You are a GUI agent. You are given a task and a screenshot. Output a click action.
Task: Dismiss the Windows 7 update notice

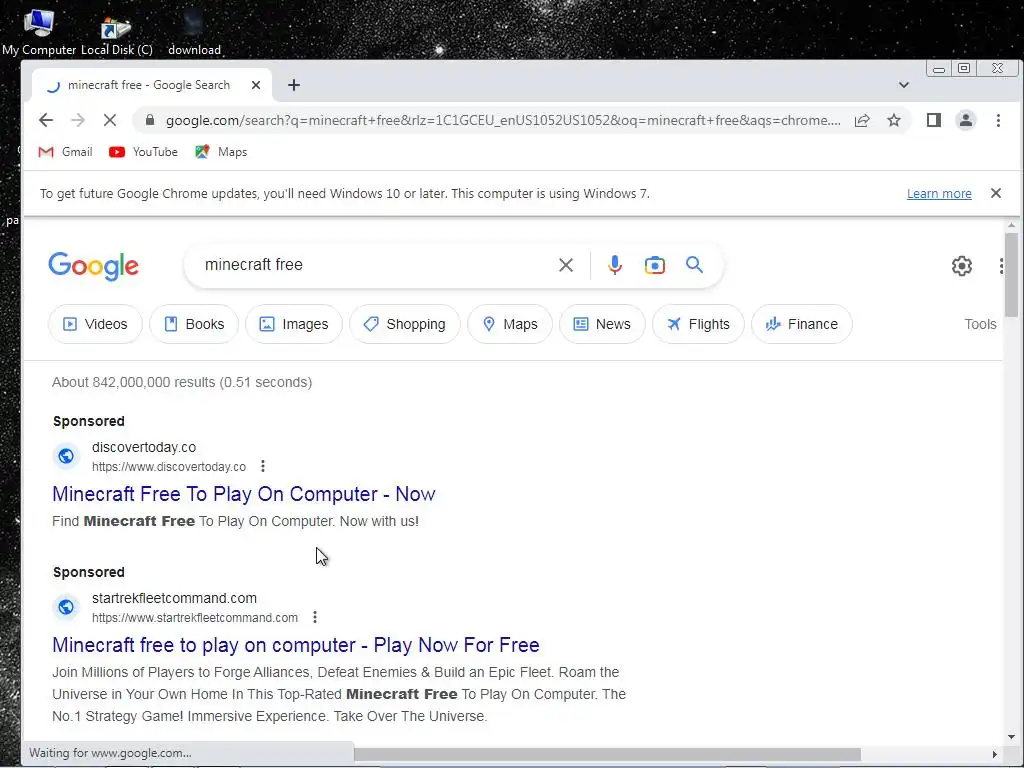996,193
